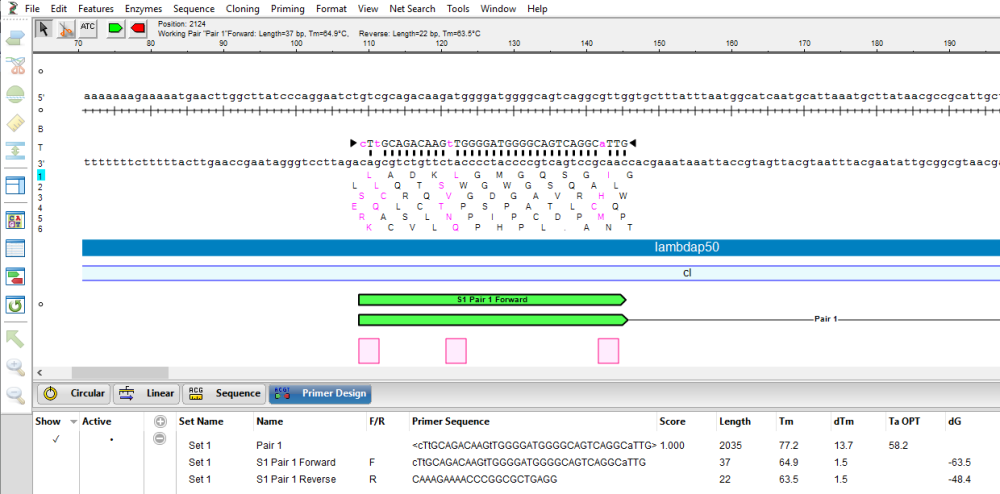1000x494 pixels.
Task: Select the S1 Pair 1 Forward green arrow
Action: click(x=492, y=300)
